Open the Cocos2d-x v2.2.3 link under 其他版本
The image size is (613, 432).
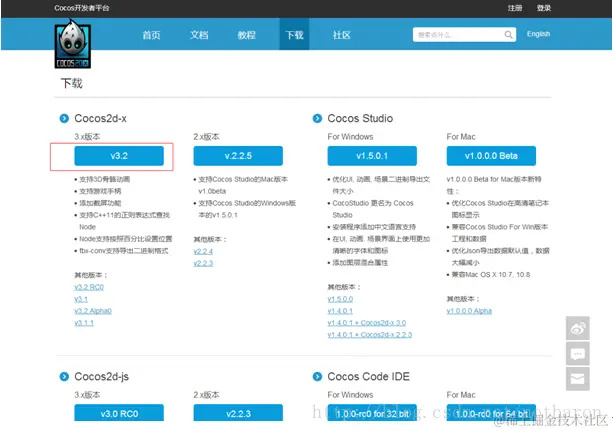pyautogui.click(x=203, y=264)
